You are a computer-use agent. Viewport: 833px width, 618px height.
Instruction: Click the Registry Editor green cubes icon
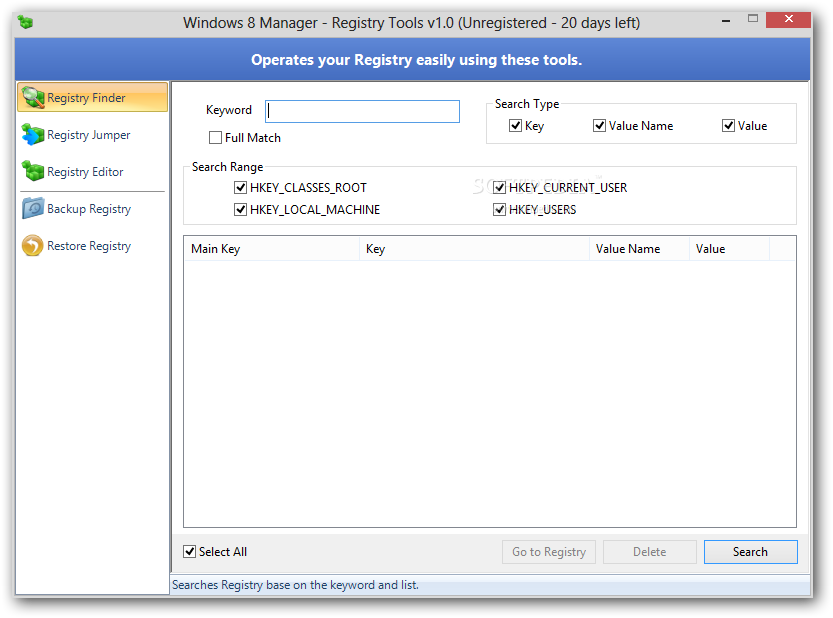33,171
